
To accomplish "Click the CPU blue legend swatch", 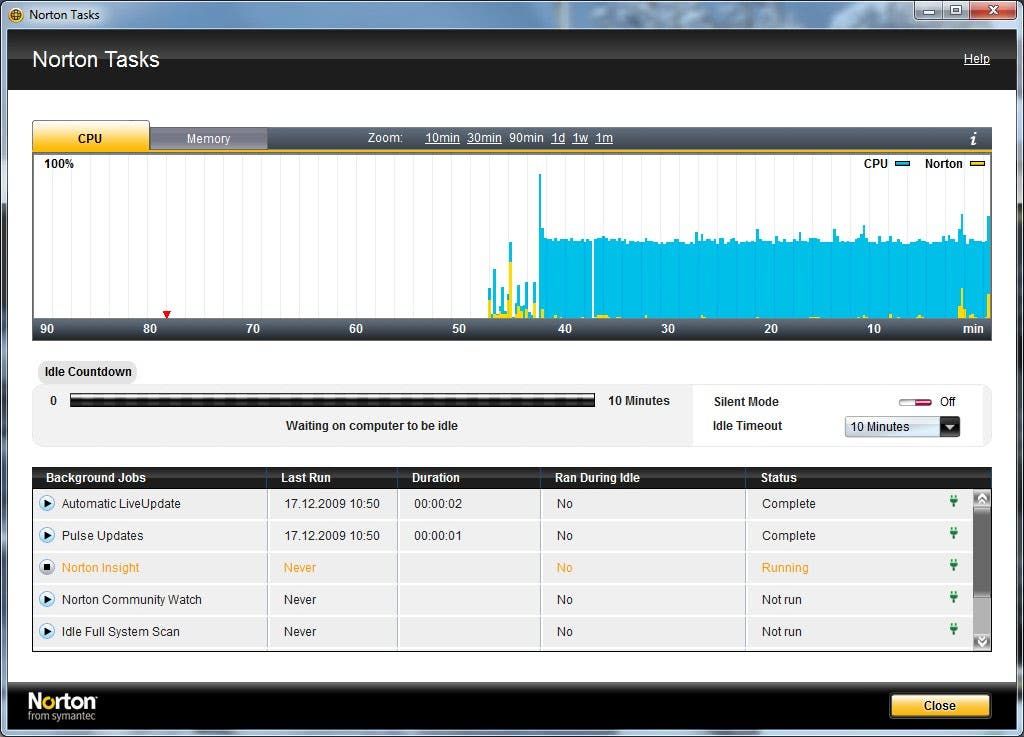I will (903, 164).
